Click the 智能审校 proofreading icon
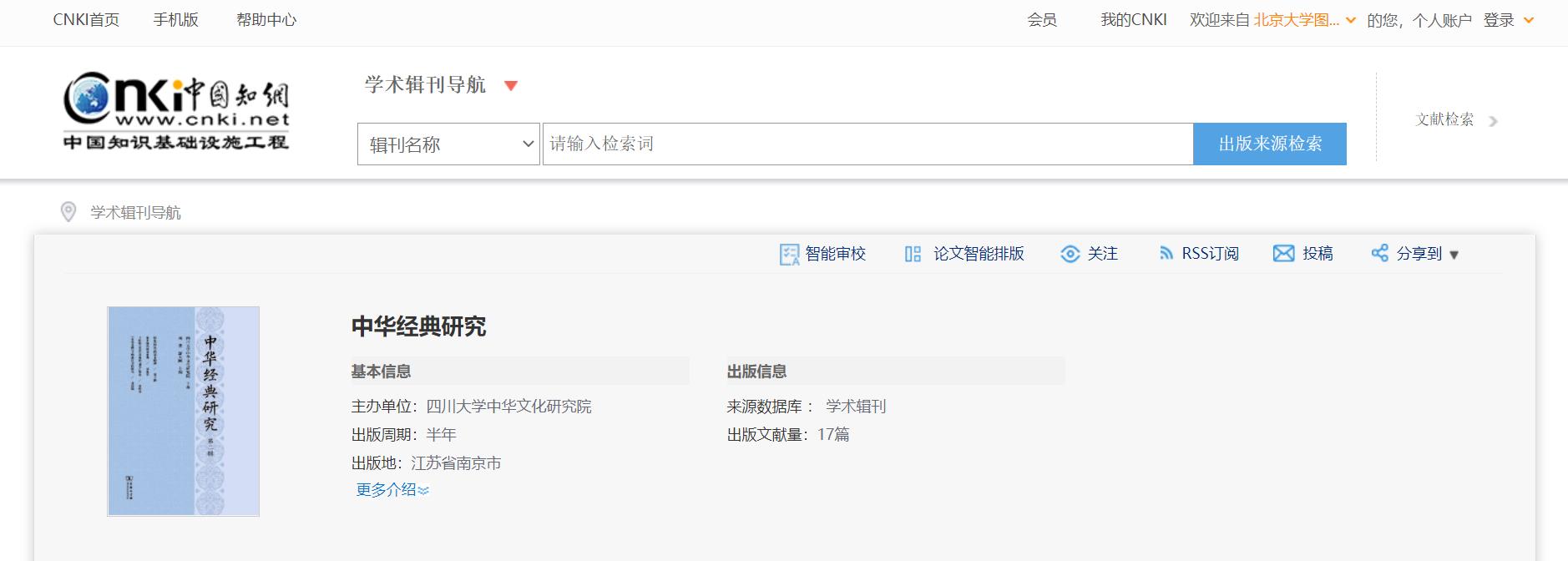The image size is (1568, 561). coord(789,254)
